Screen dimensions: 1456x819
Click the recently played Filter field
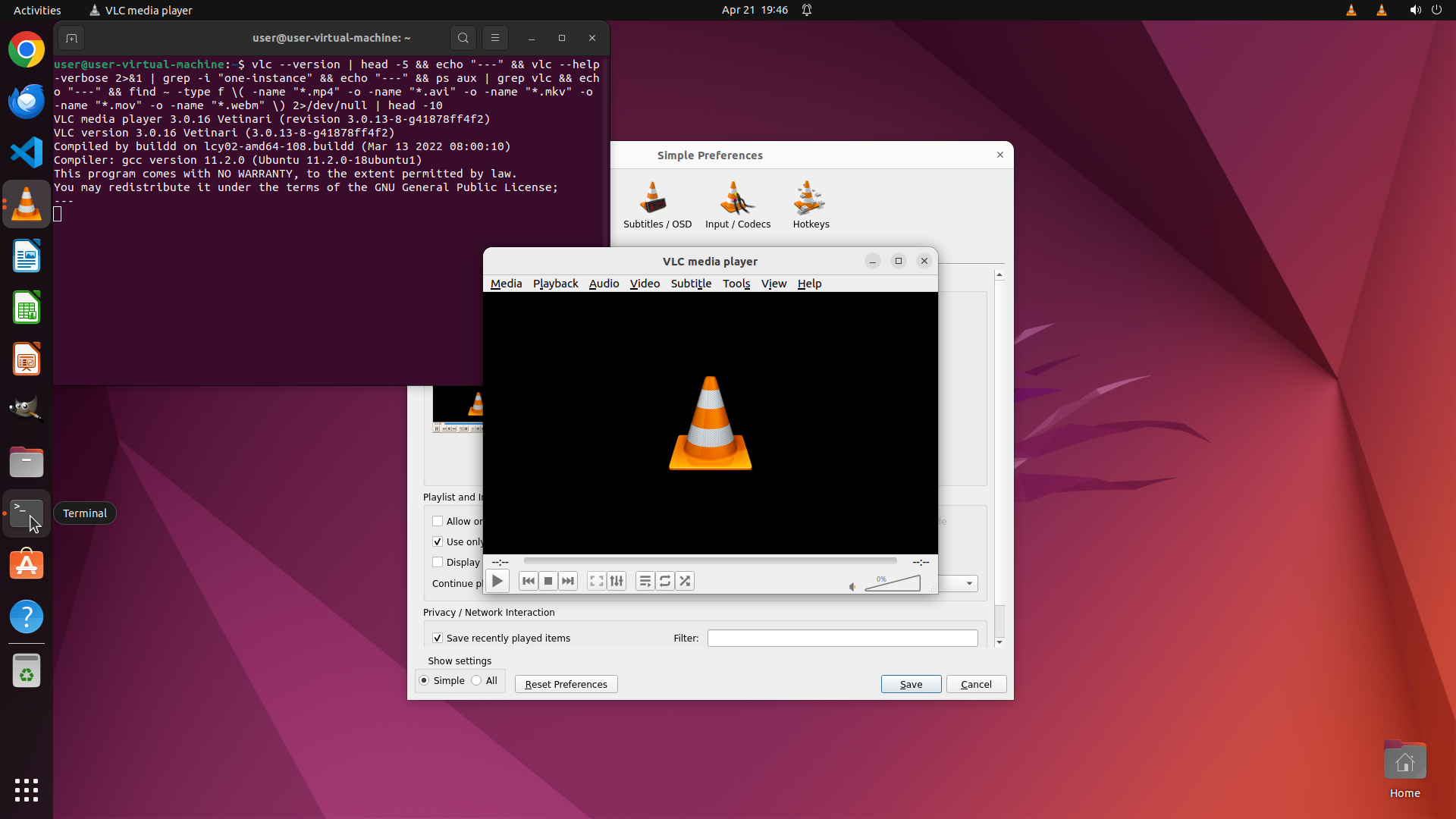(x=842, y=638)
